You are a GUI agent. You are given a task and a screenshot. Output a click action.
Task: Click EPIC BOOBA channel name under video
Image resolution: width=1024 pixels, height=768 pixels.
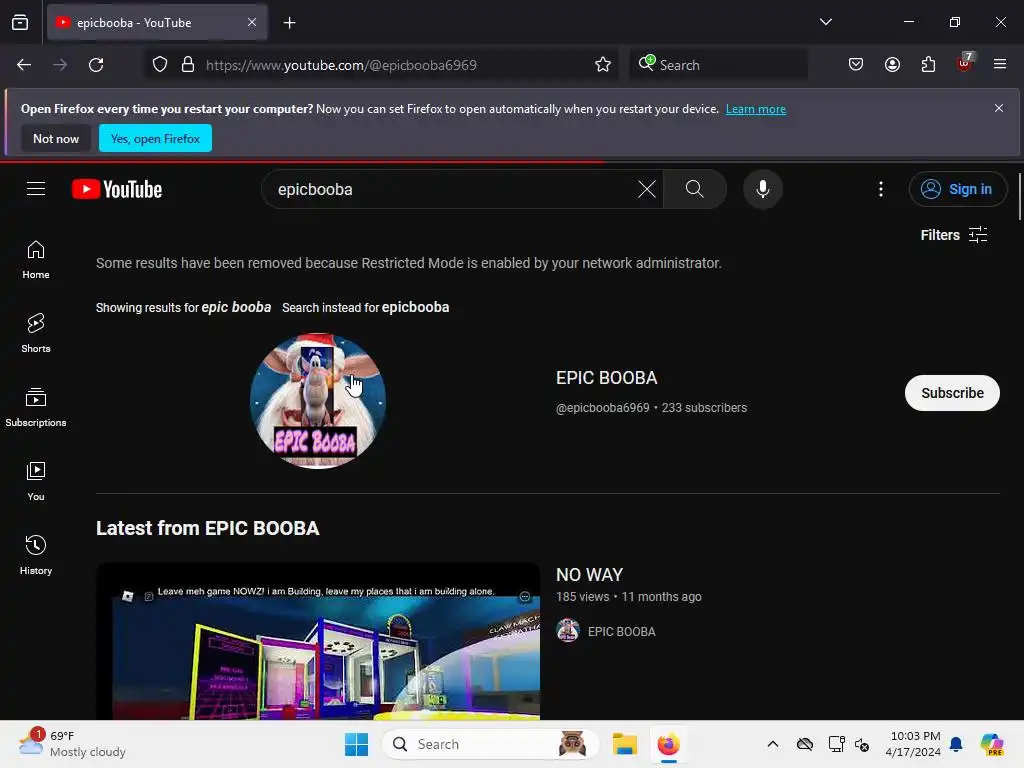point(622,632)
